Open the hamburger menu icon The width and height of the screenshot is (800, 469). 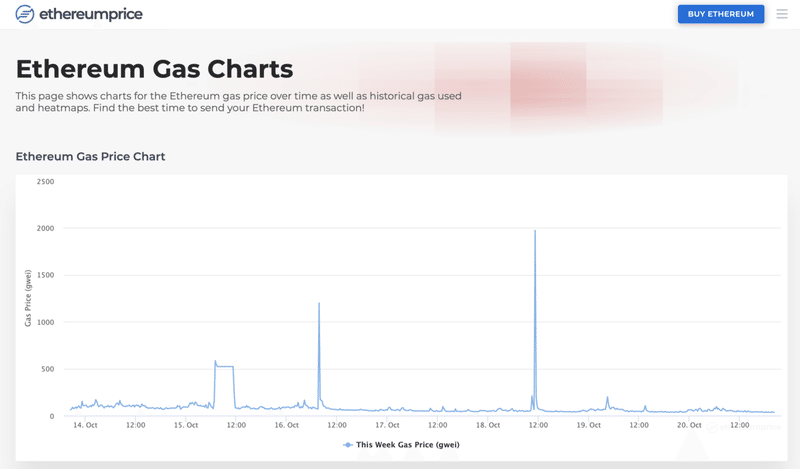pyautogui.click(x=782, y=14)
